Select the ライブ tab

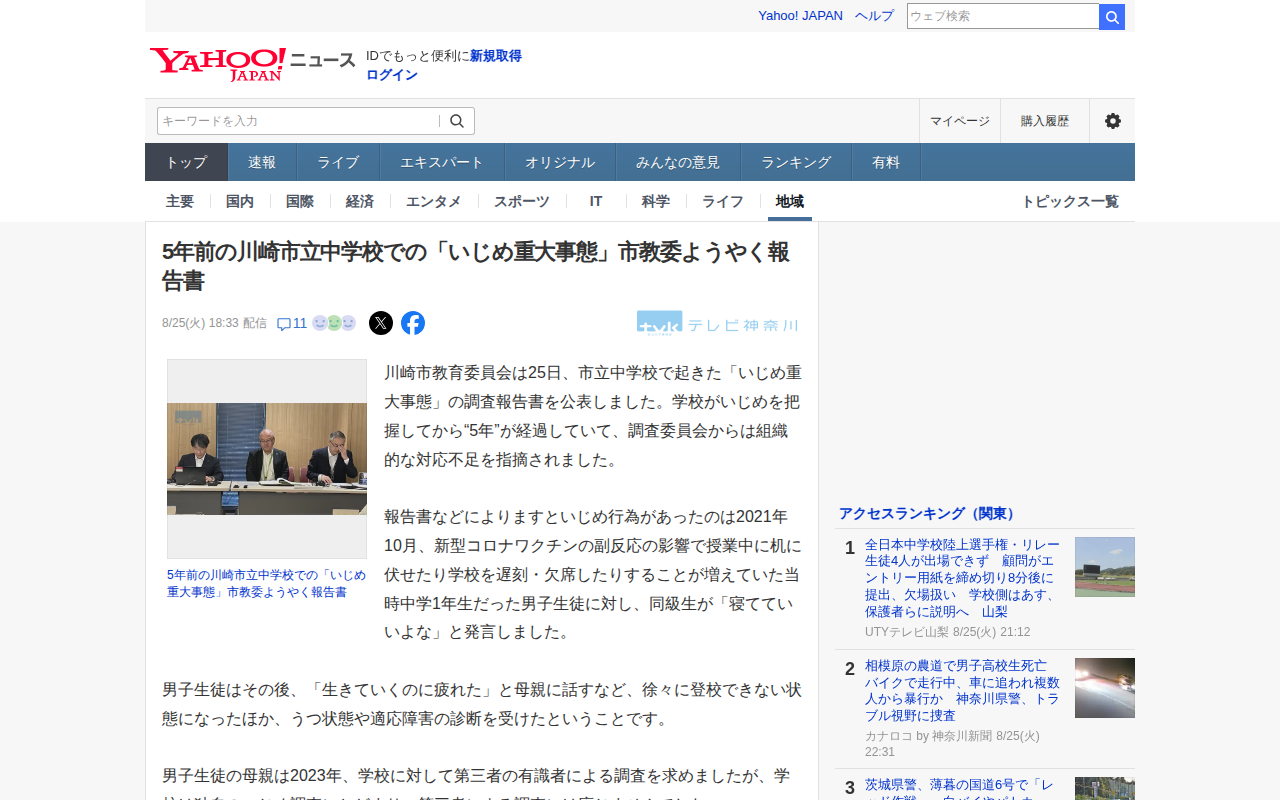click(x=338, y=162)
